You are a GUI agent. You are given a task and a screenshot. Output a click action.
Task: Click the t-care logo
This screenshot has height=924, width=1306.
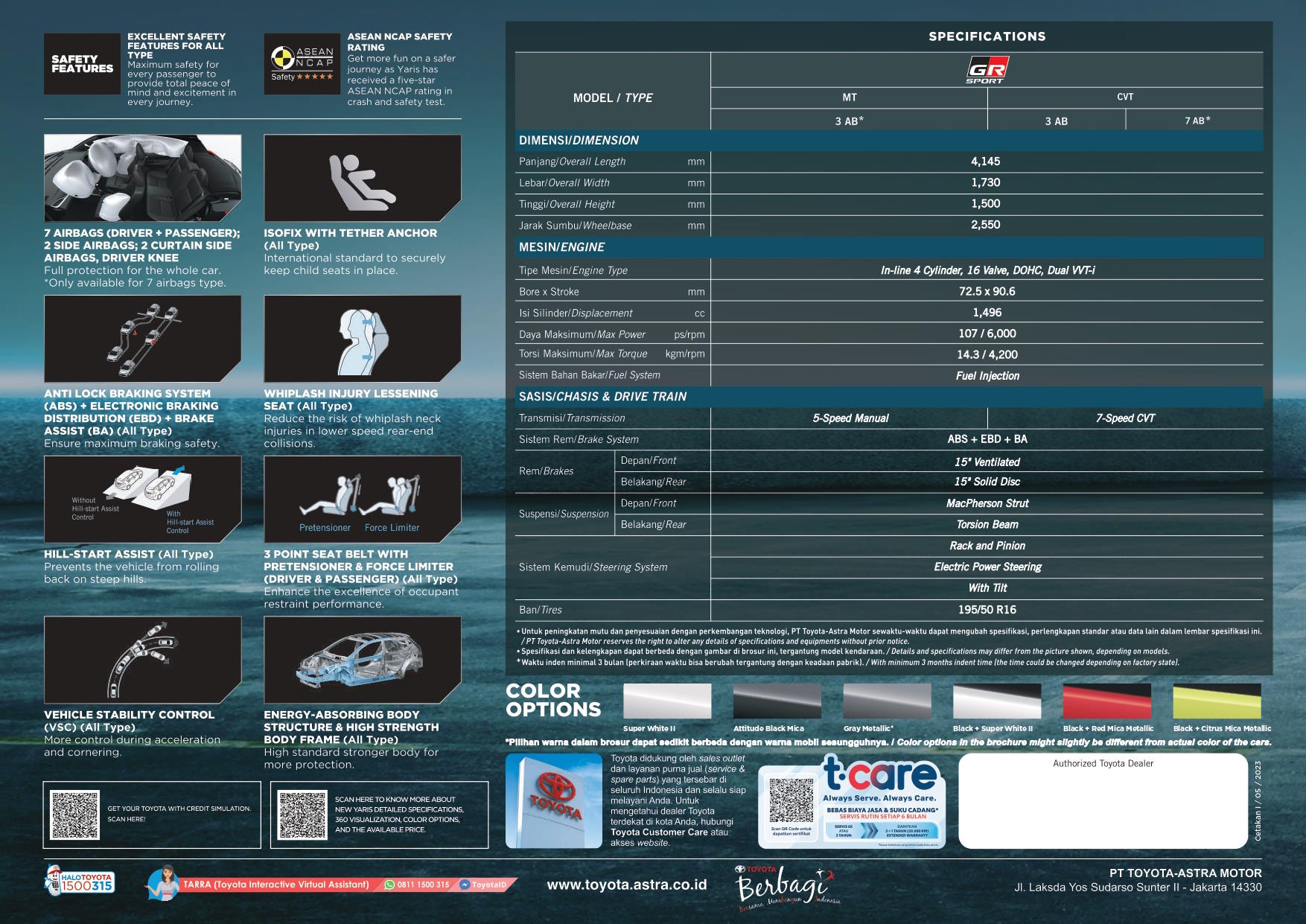tap(880, 774)
